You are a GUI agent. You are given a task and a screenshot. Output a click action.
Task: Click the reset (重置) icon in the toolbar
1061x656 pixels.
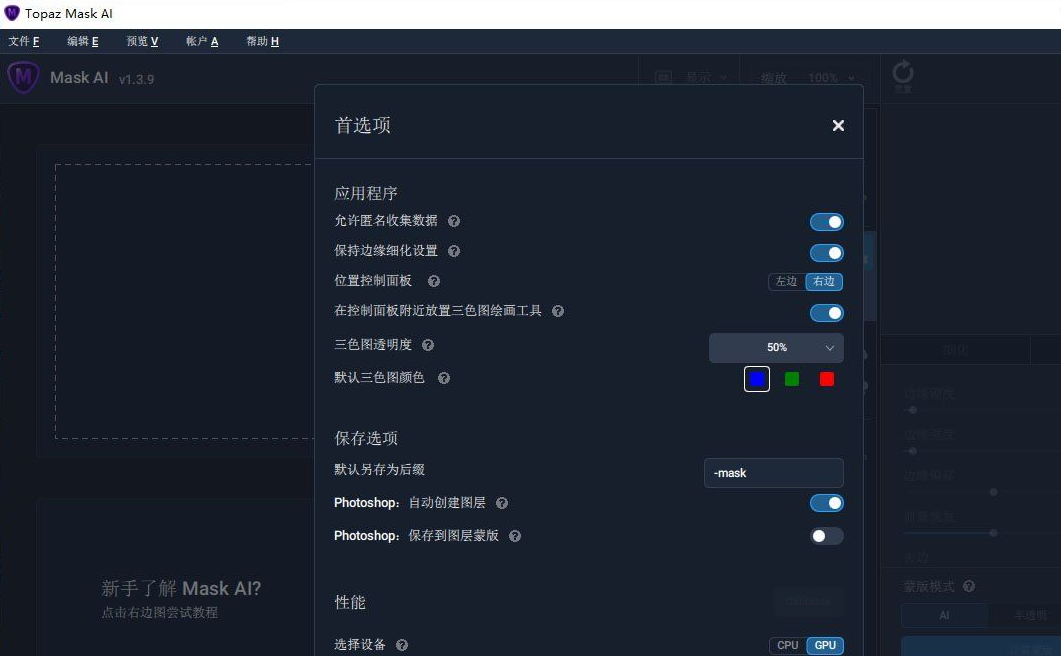click(x=903, y=75)
